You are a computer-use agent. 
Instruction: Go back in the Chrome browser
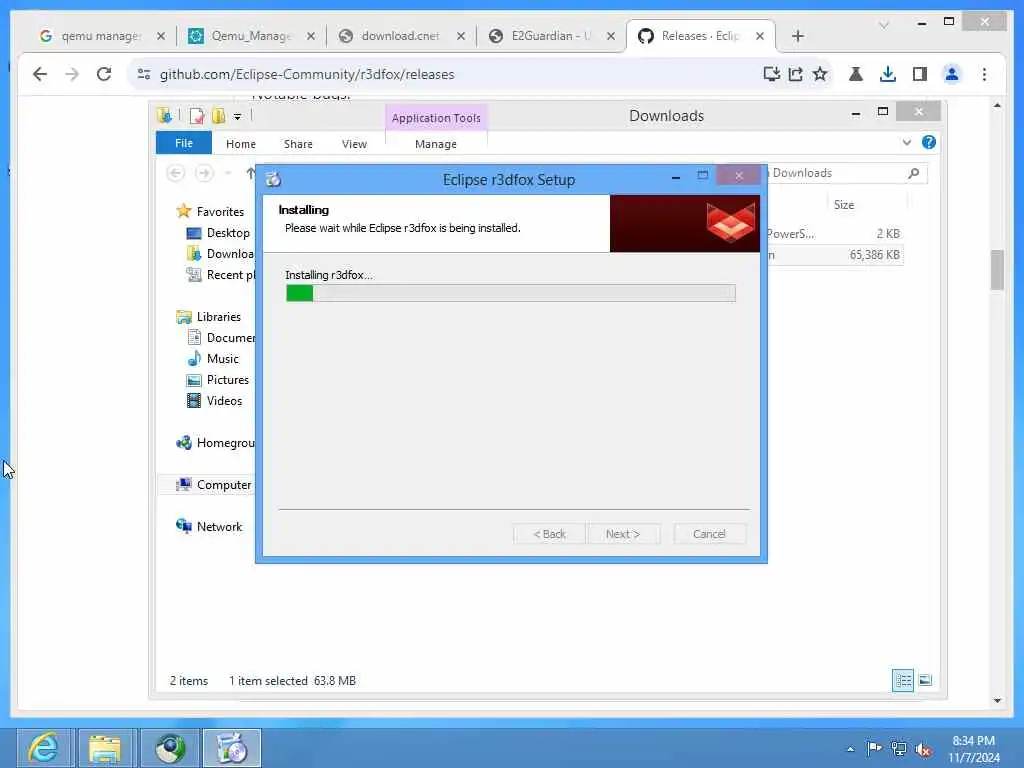[x=40, y=74]
